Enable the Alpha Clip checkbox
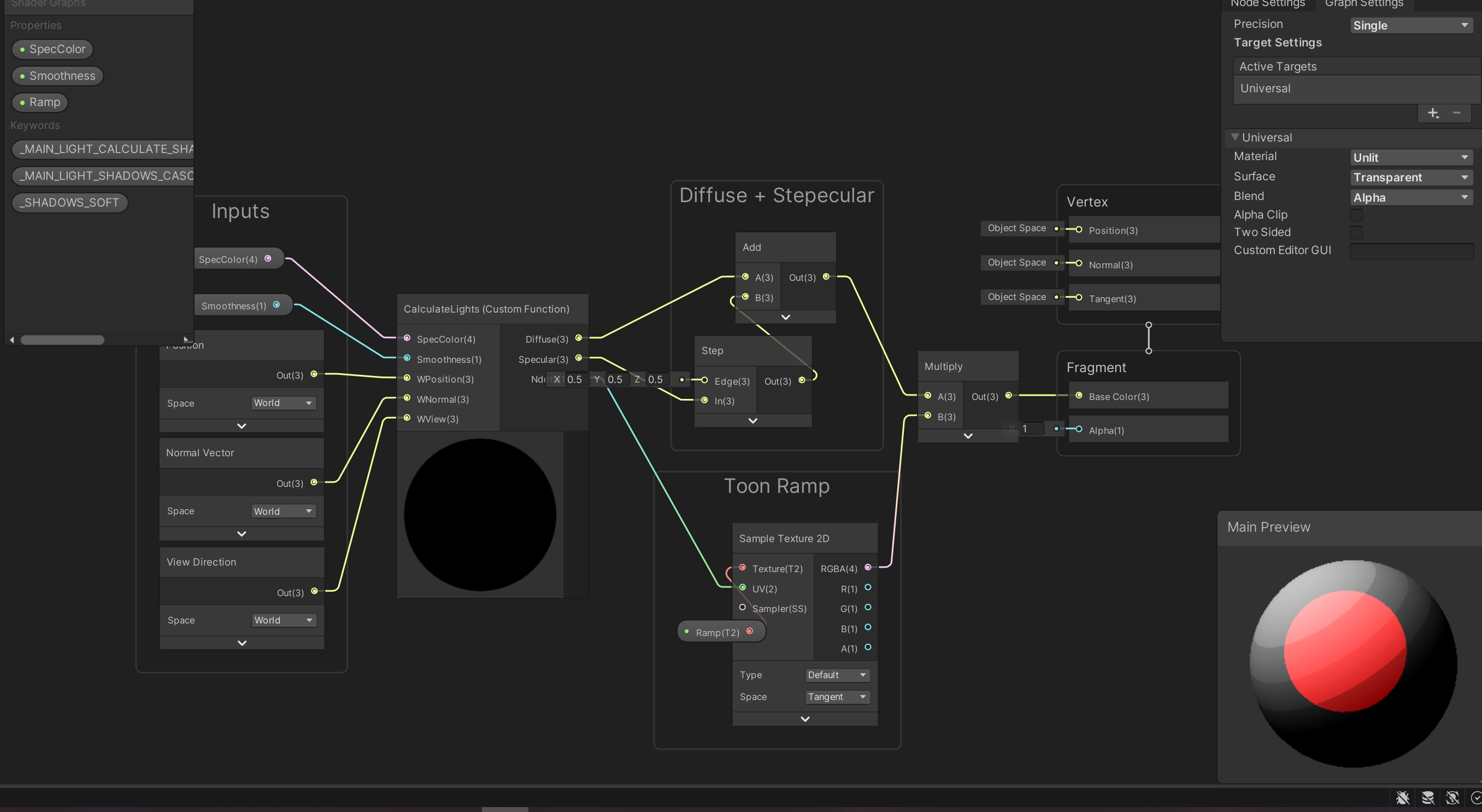Image resolution: width=1482 pixels, height=812 pixels. pyautogui.click(x=1356, y=215)
